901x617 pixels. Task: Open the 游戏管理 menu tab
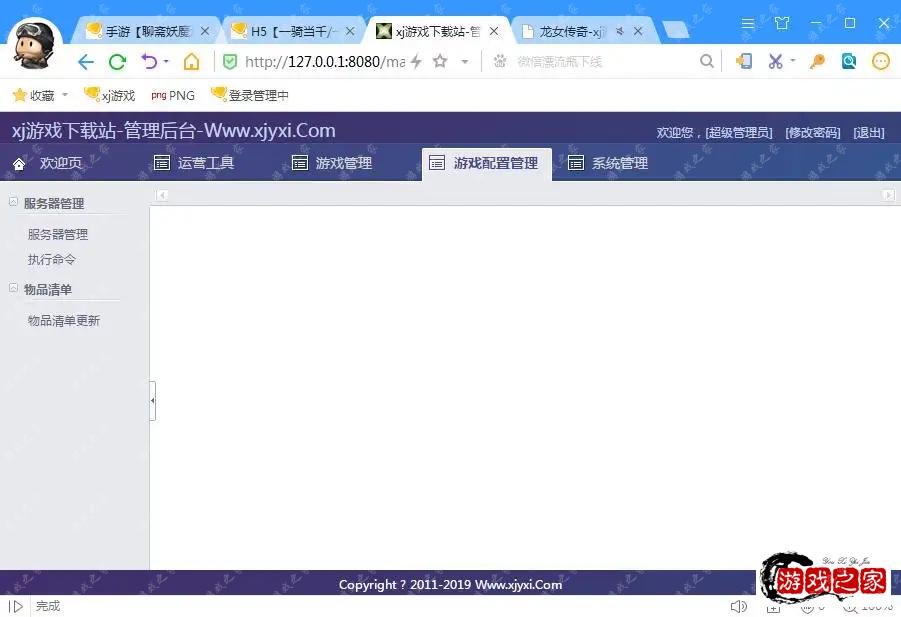click(333, 162)
